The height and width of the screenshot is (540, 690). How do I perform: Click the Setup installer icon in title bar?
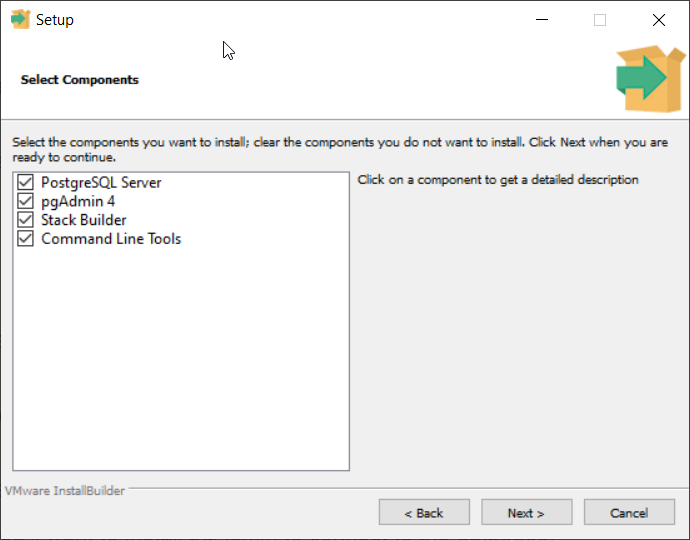(x=20, y=20)
